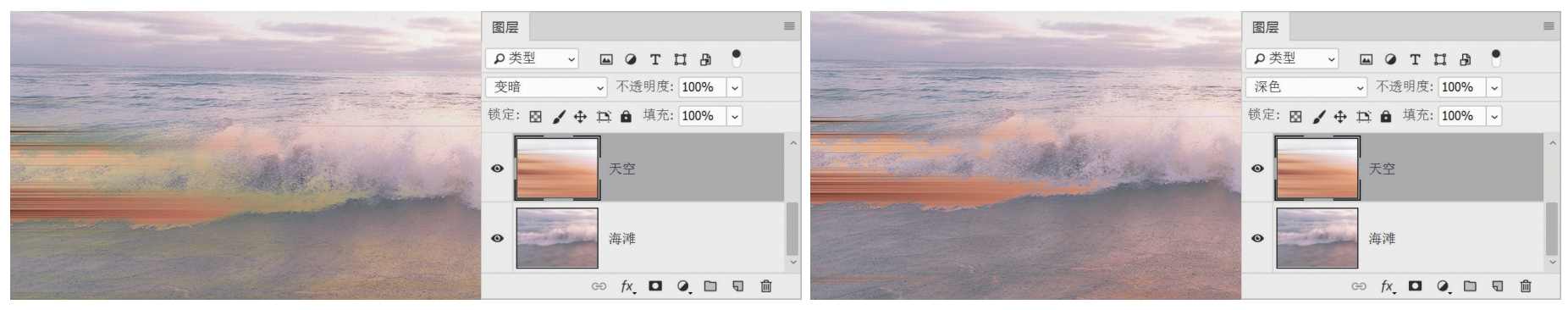Expand 不透明度 arrow in right panel
The height and width of the screenshot is (310, 1568).
(1494, 87)
